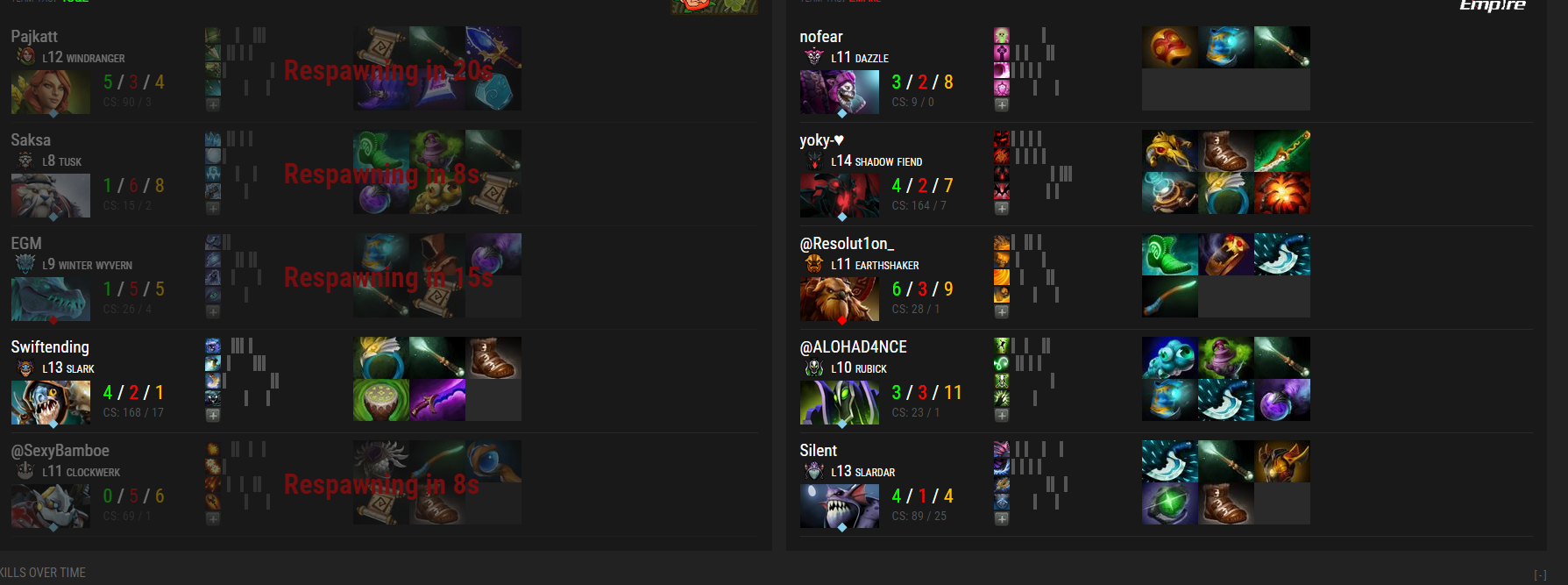Click the plus under Dazzle's abilities
This screenshot has height=585, width=1568.
pyautogui.click(x=1002, y=104)
